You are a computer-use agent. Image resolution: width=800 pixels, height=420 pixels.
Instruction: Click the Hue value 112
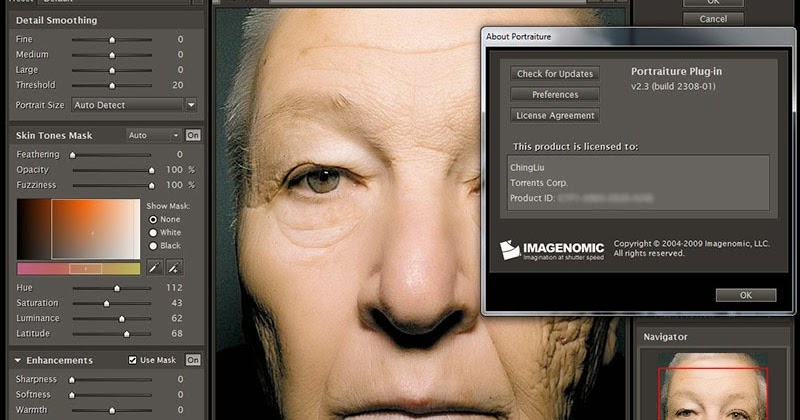174,288
